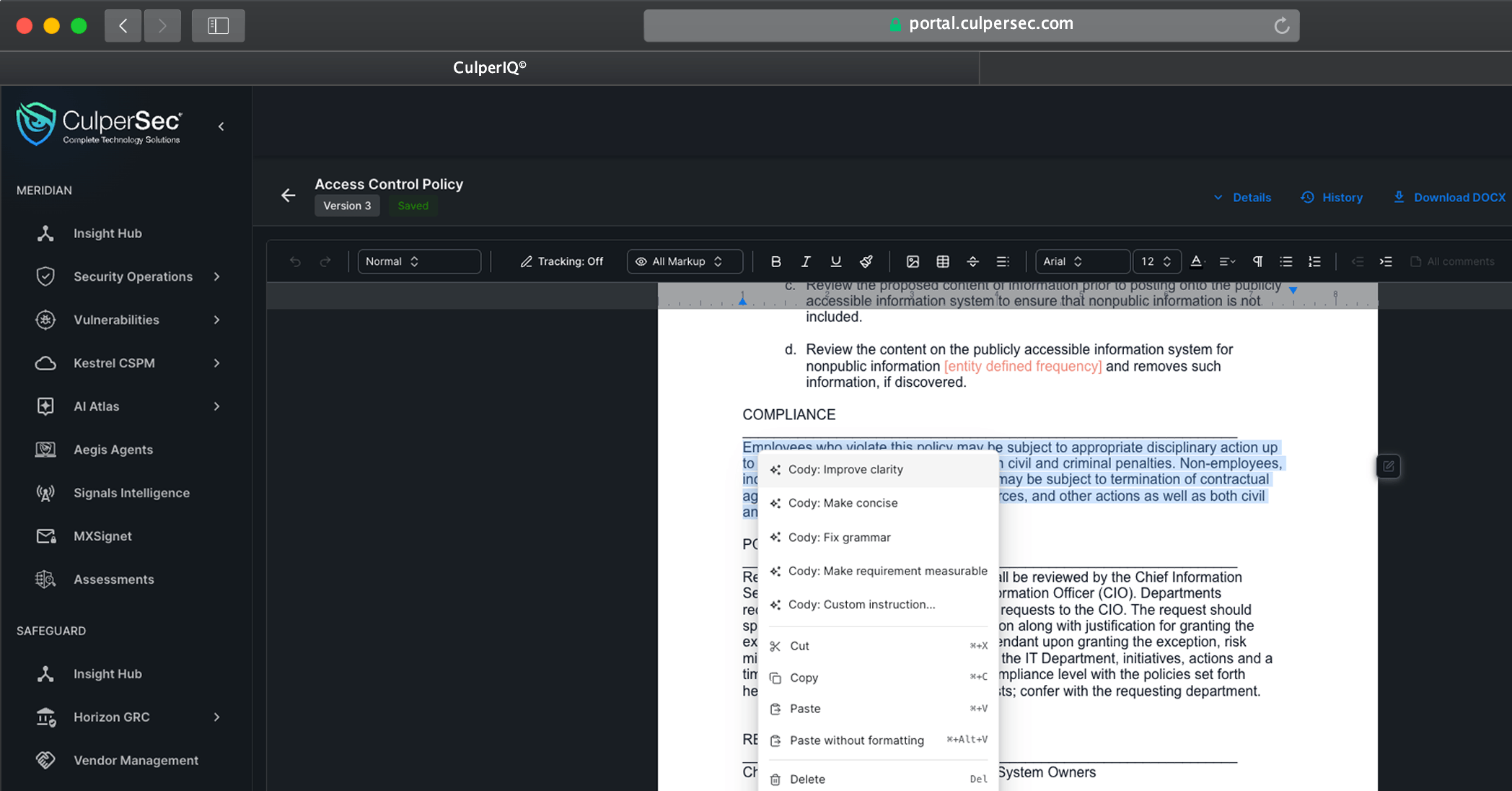Select the CulperIQ browser tab
This screenshot has width=1512, height=791.
pos(489,68)
